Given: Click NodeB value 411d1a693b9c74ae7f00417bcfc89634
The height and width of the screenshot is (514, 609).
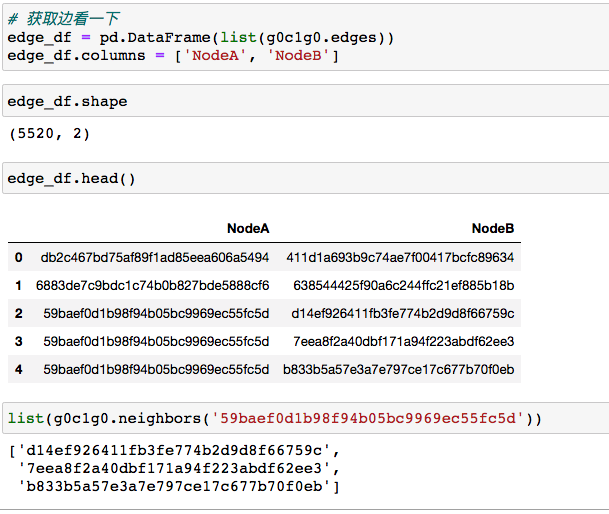Looking at the screenshot, I should [400, 257].
